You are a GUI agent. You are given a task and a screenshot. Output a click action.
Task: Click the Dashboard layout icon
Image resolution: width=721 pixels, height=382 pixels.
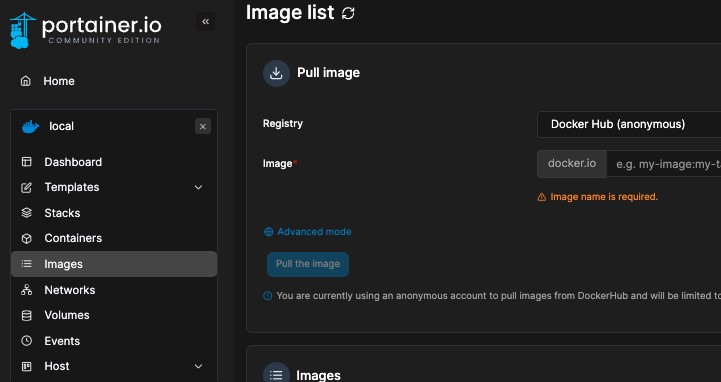coord(27,162)
